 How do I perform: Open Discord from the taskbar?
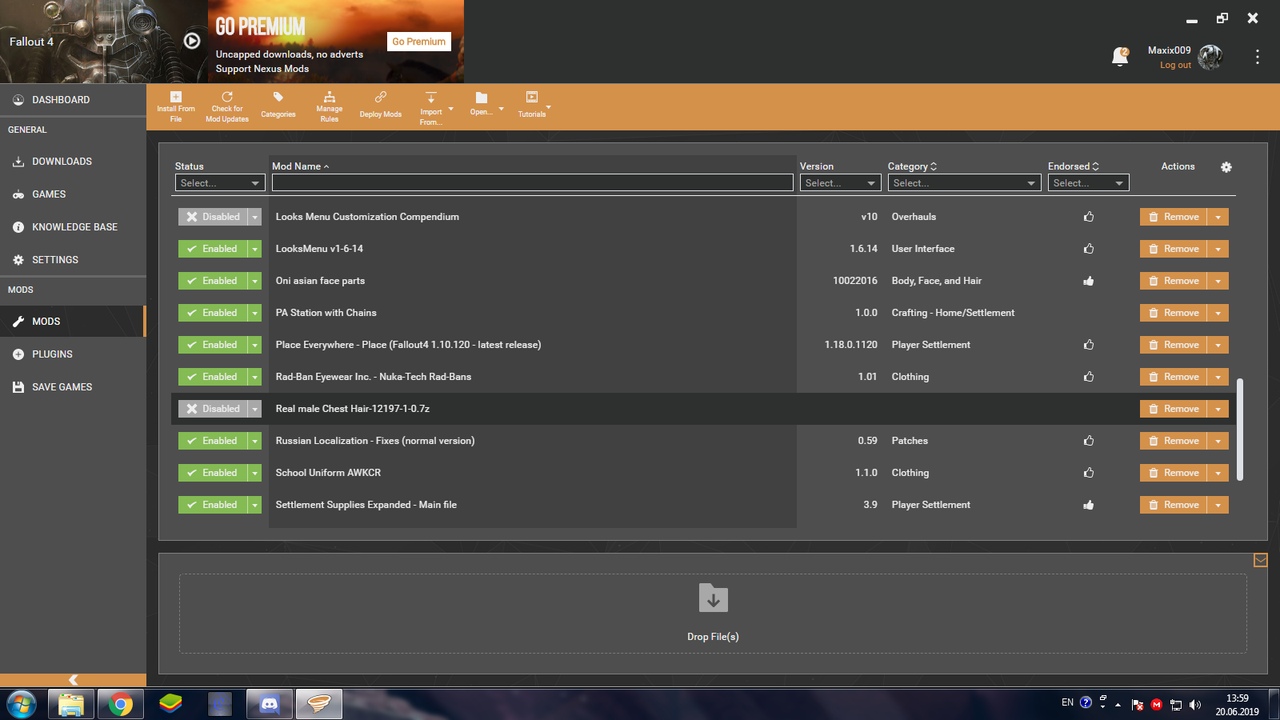click(269, 704)
